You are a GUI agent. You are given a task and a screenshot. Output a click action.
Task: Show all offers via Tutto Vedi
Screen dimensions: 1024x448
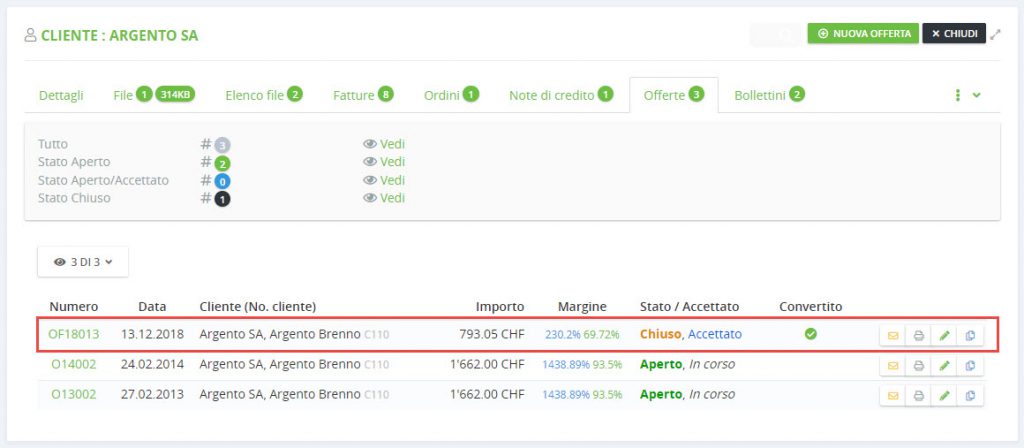[384, 144]
